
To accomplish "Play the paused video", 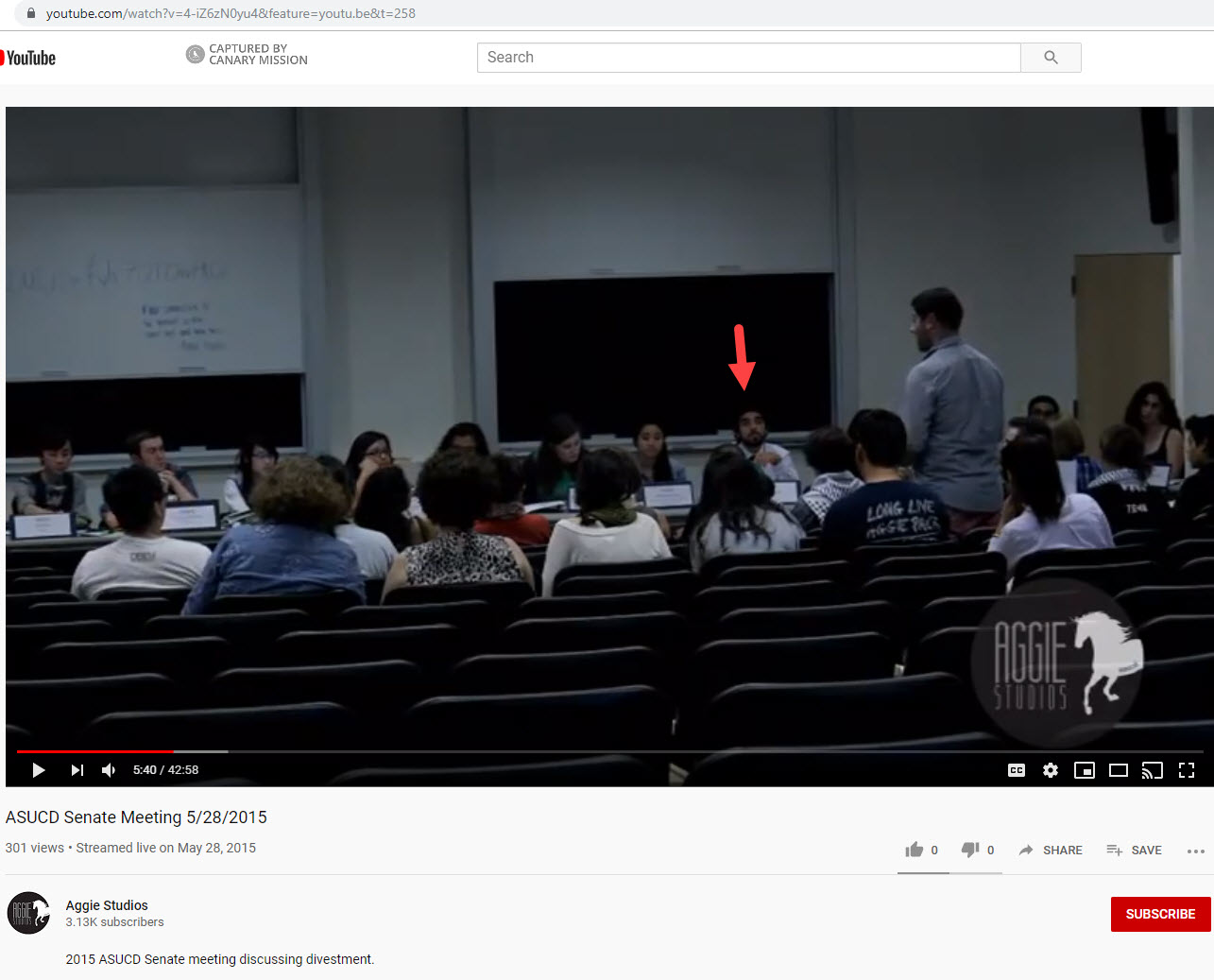I will 39,770.
